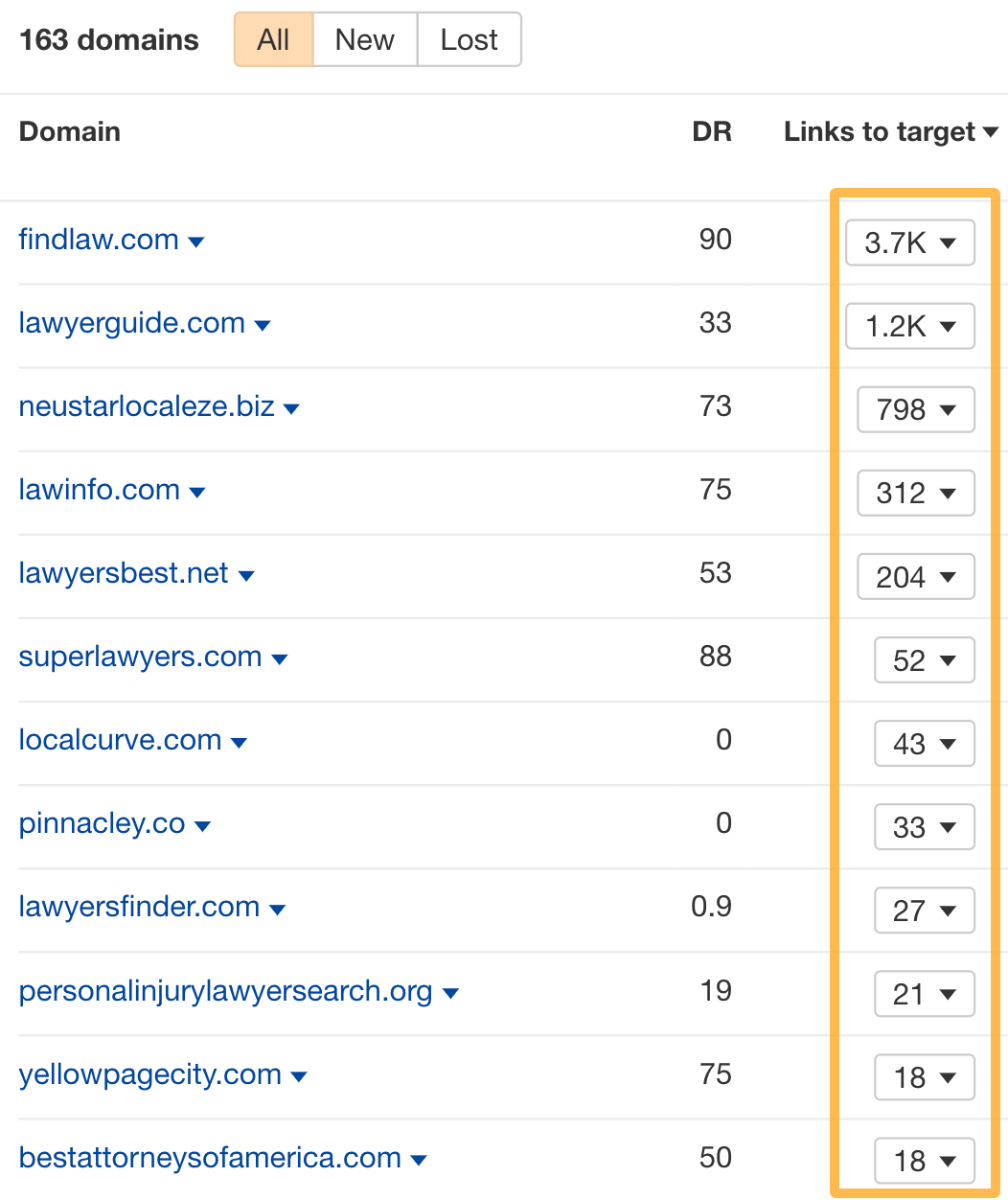Expand the caret next to neustarlocaleze.biz
This screenshot has width=1008, height=1200.
pyautogui.click(x=292, y=409)
